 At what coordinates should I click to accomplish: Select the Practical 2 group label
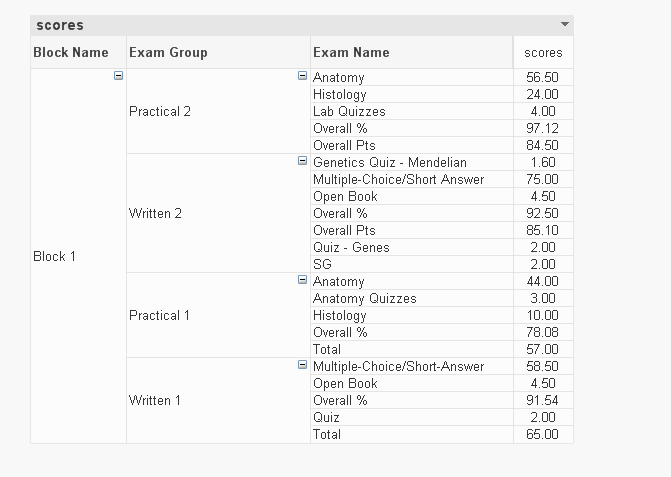(160, 111)
